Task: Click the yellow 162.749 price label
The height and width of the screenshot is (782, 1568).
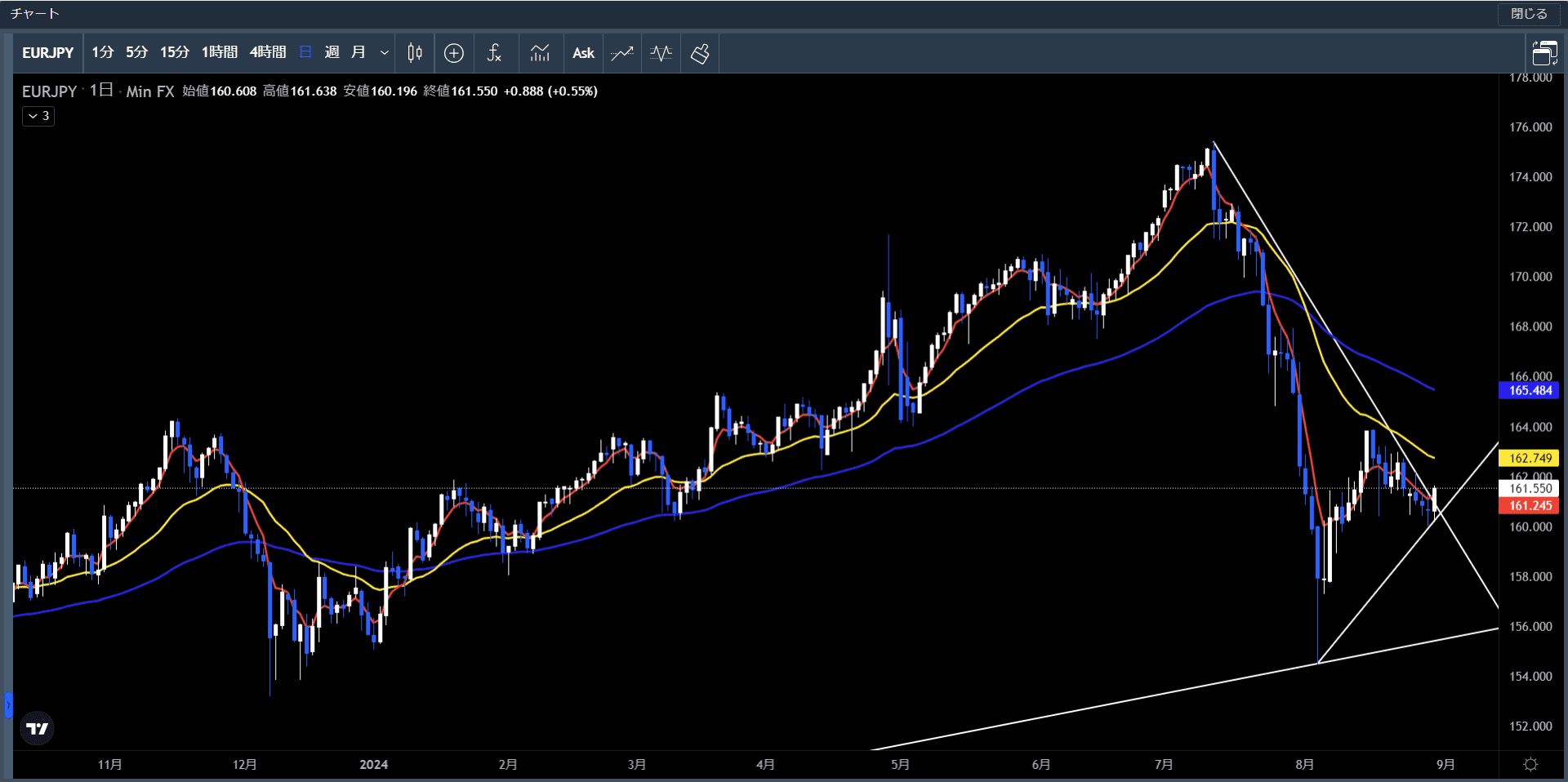Action: click(1530, 458)
